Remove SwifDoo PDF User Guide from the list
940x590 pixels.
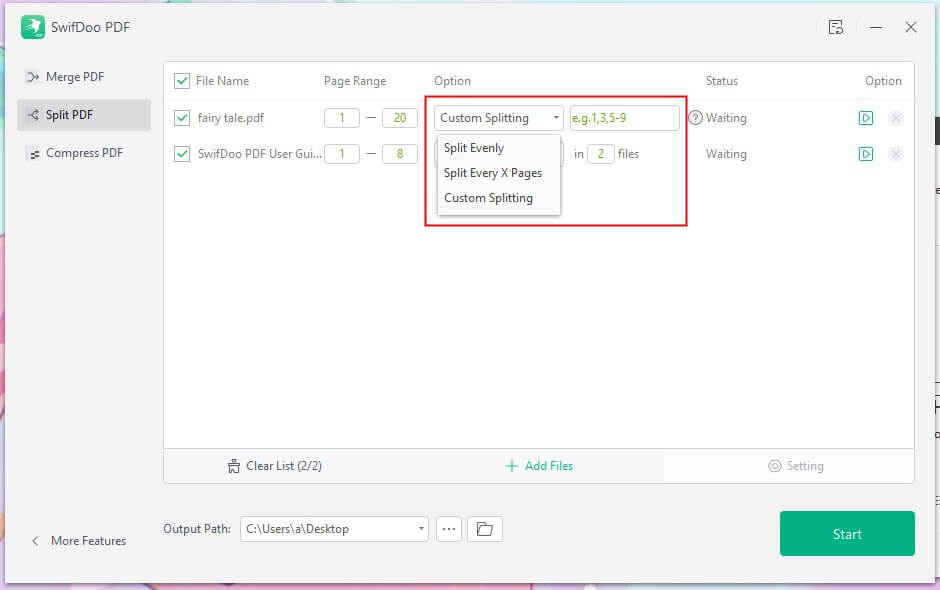click(x=896, y=154)
